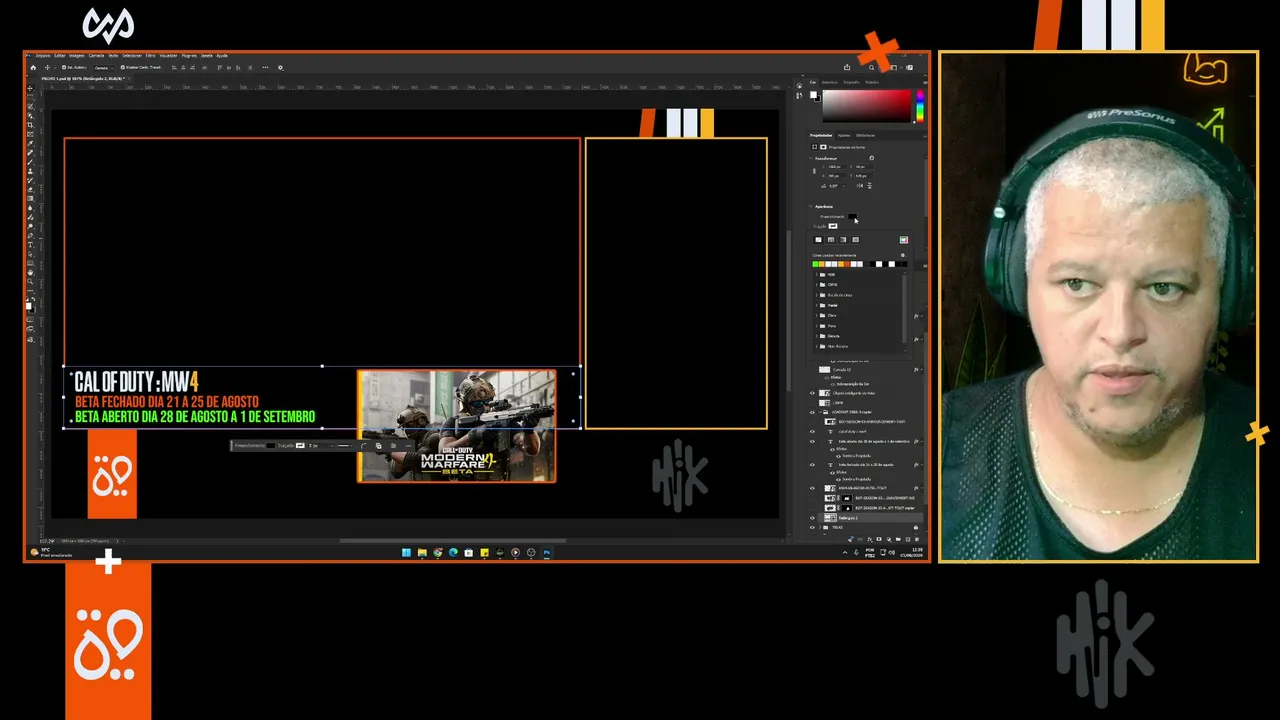
Task: Expand the TELAS layer group
Action: [x=820, y=527]
